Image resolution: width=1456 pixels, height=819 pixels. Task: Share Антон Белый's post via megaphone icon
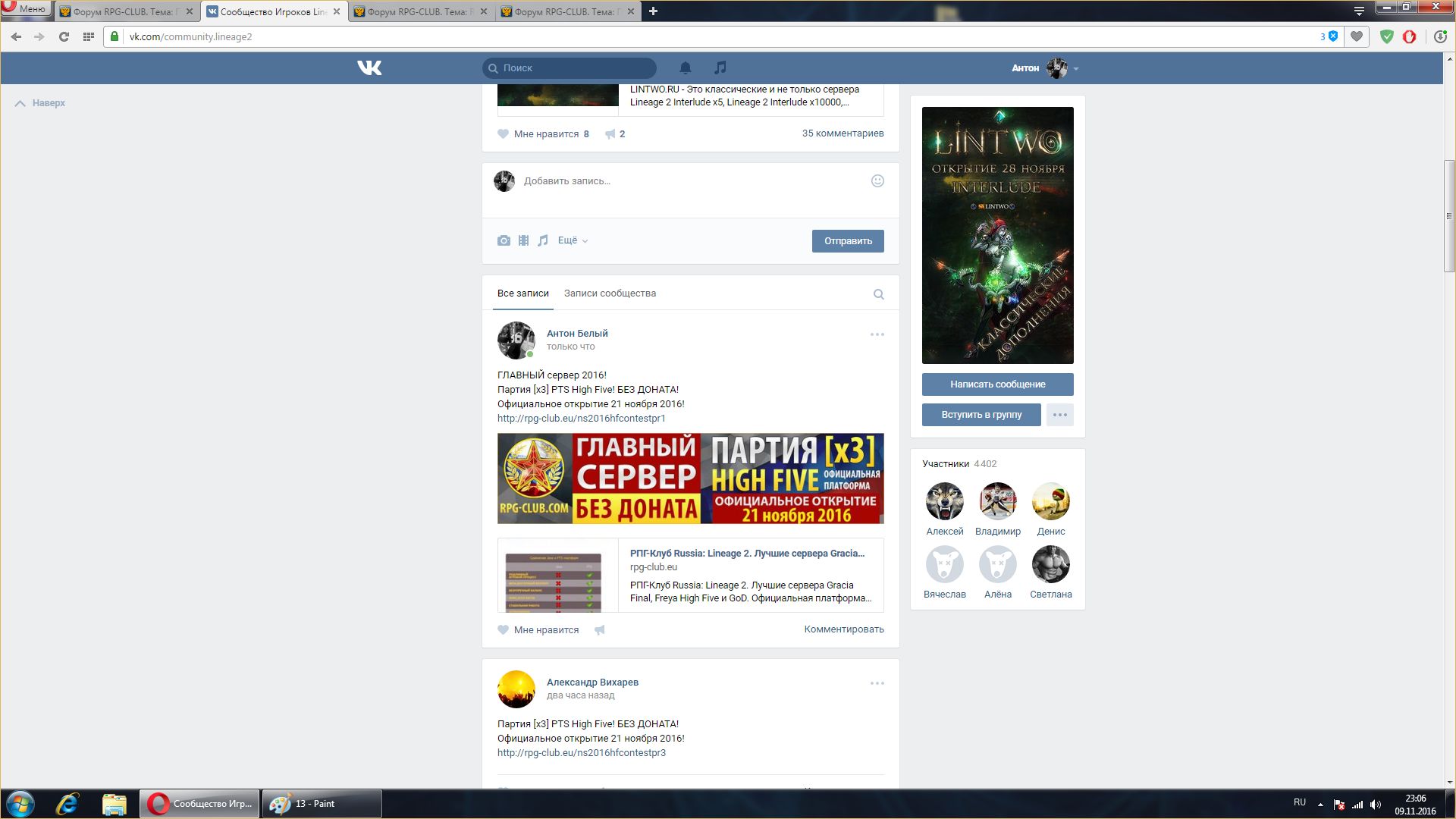pos(600,629)
